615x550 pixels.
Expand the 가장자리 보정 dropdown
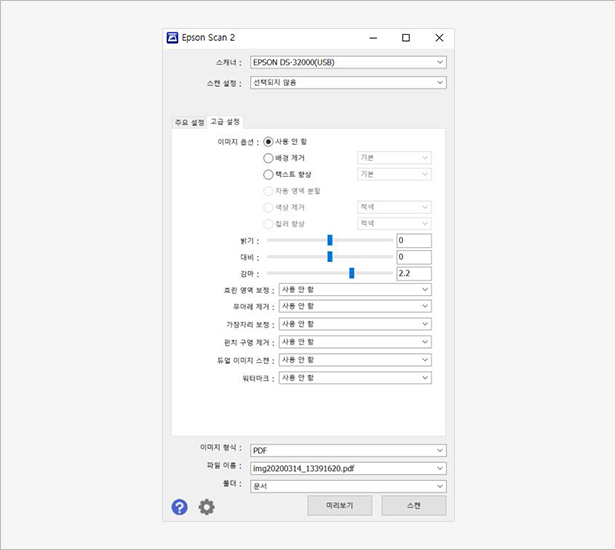pos(355,324)
